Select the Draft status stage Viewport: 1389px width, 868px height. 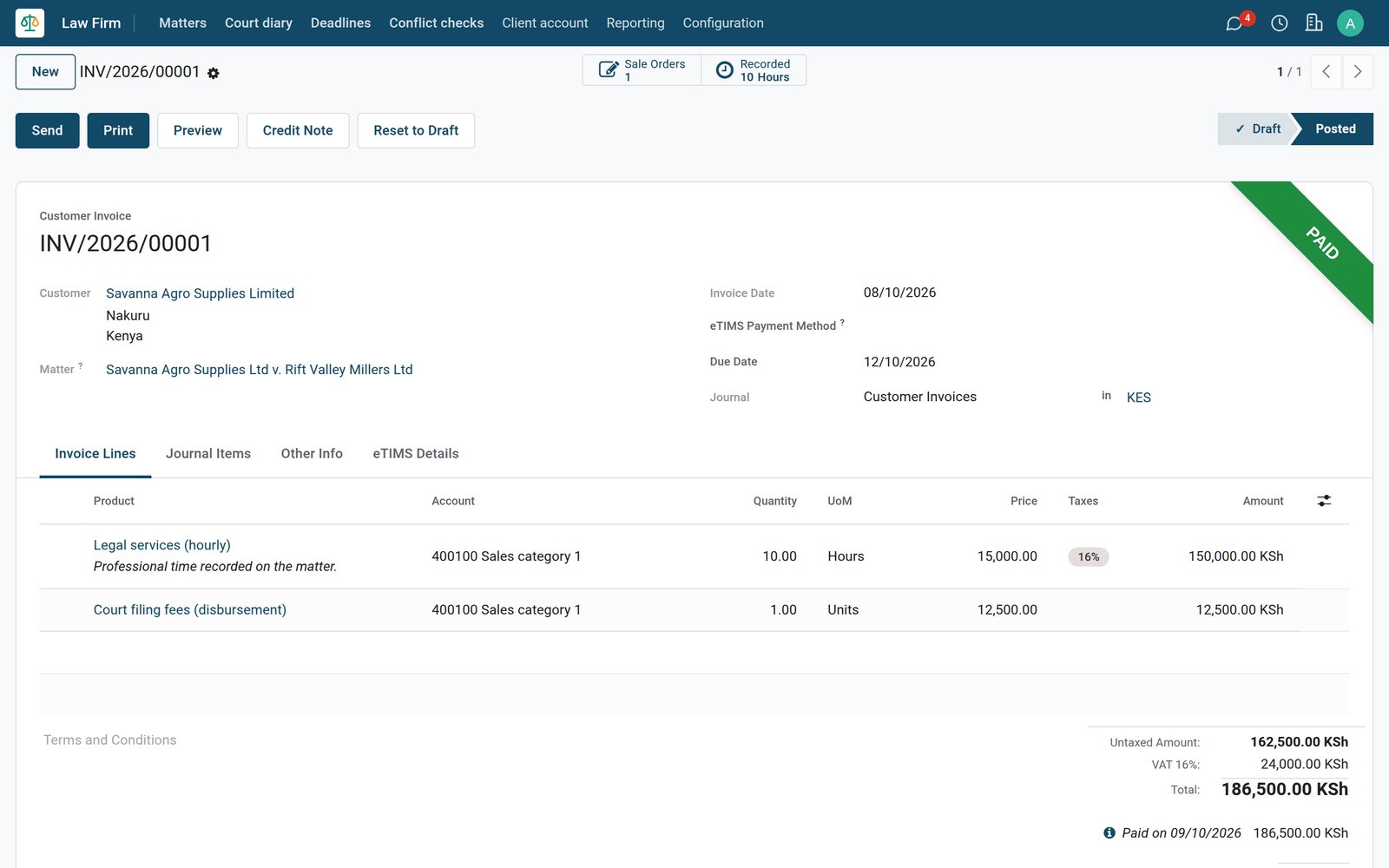pos(1256,128)
